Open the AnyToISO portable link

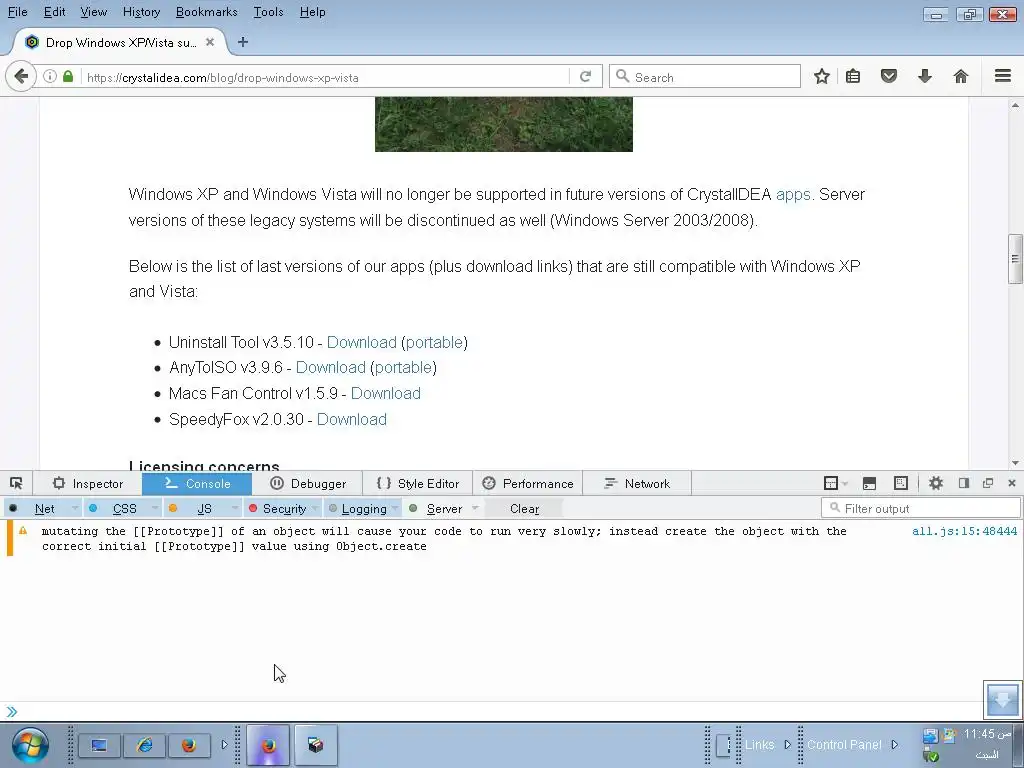403,368
